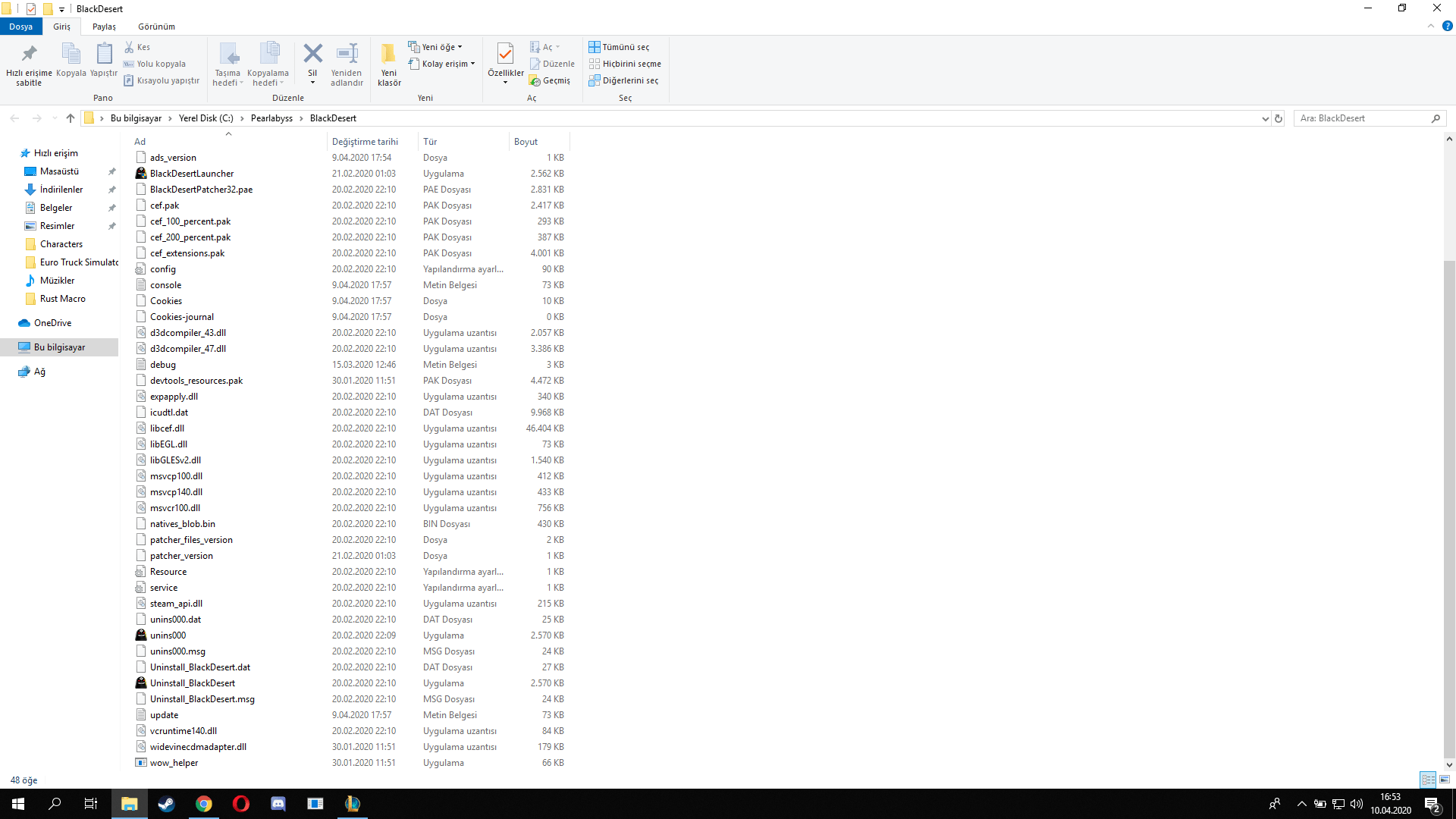This screenshot has width=1456, height=819.
Task: Go up one folder level
Action: (x=71, y=118)
